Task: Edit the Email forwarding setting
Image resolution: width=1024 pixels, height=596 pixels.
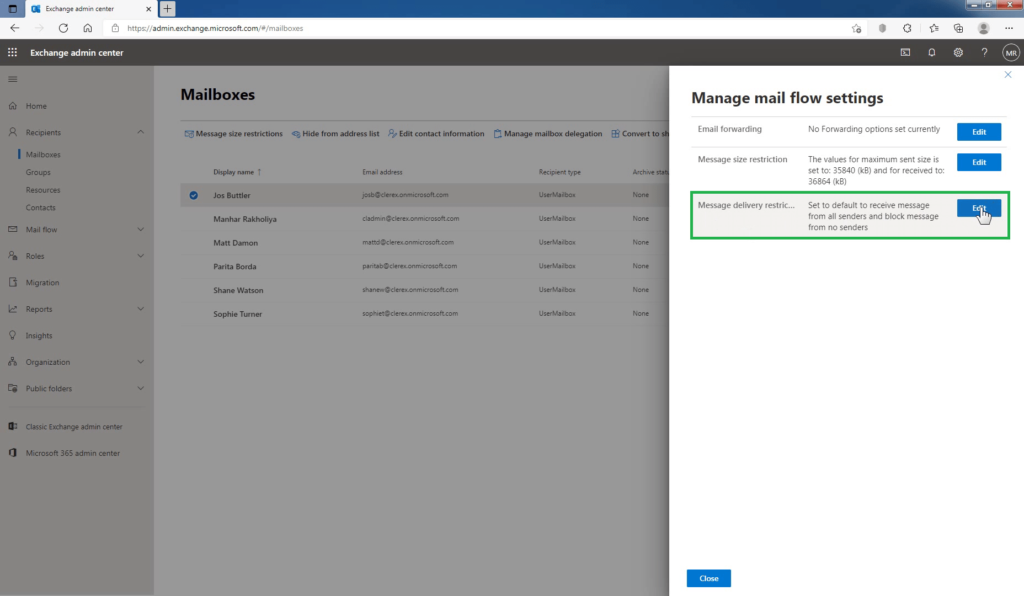Action: 979,132
